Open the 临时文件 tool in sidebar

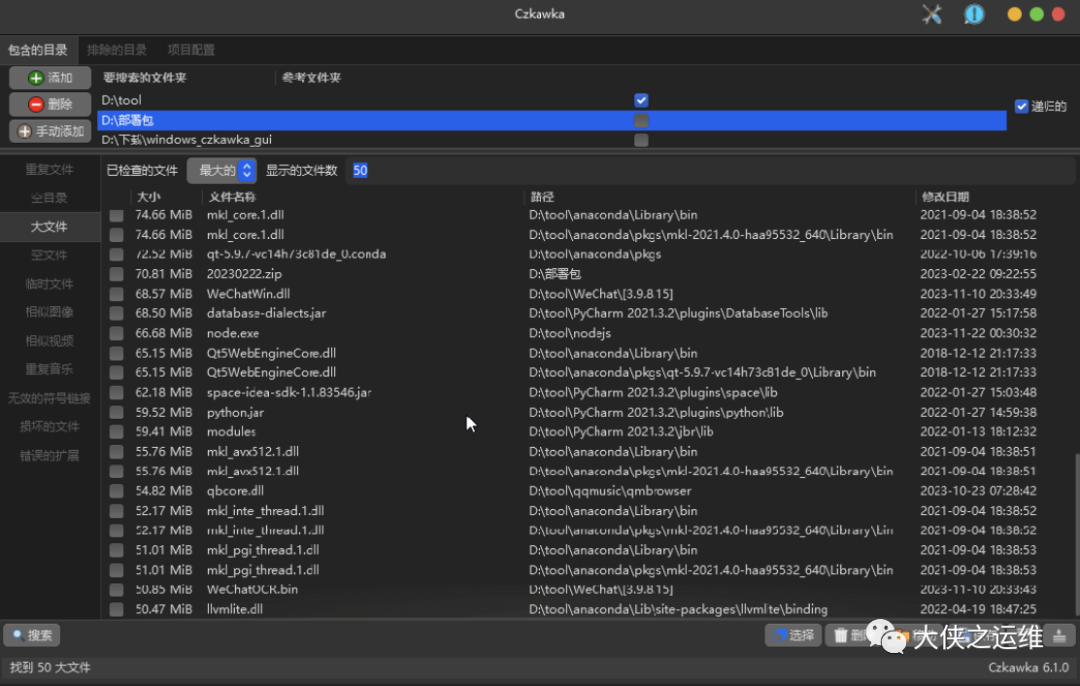tap(50, 284)
